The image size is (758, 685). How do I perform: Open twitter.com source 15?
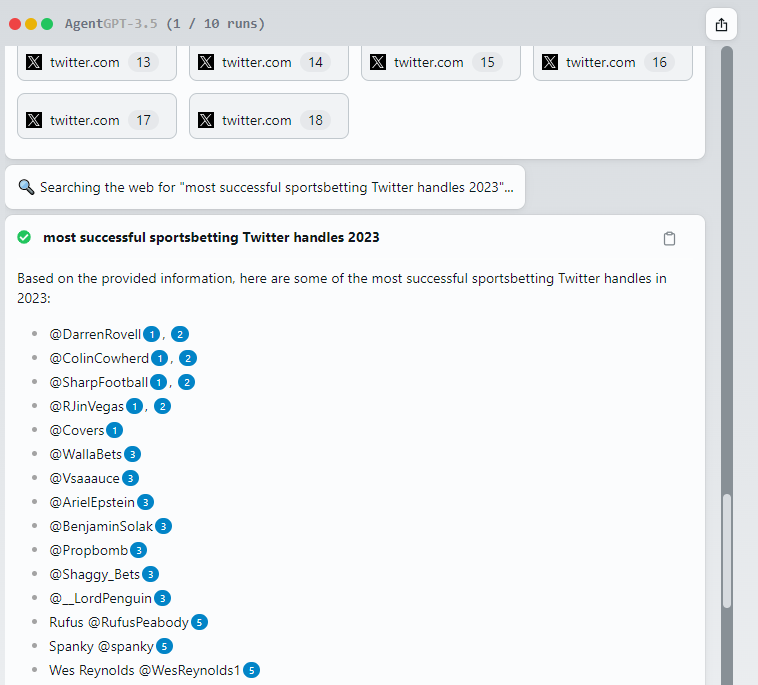click(x=441, y=62)
